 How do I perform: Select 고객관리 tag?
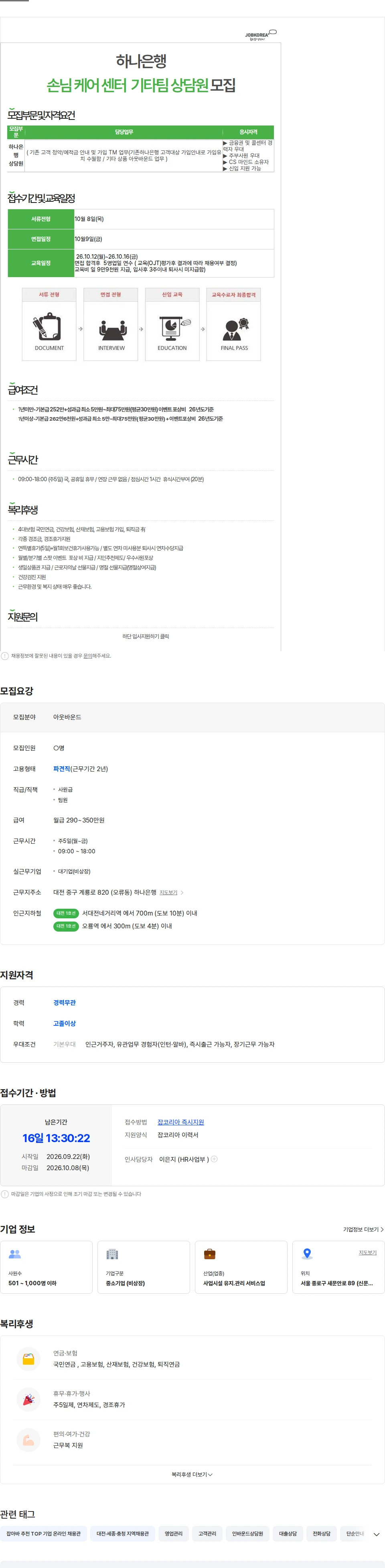pyautogui.click(x=207, y=1533)
